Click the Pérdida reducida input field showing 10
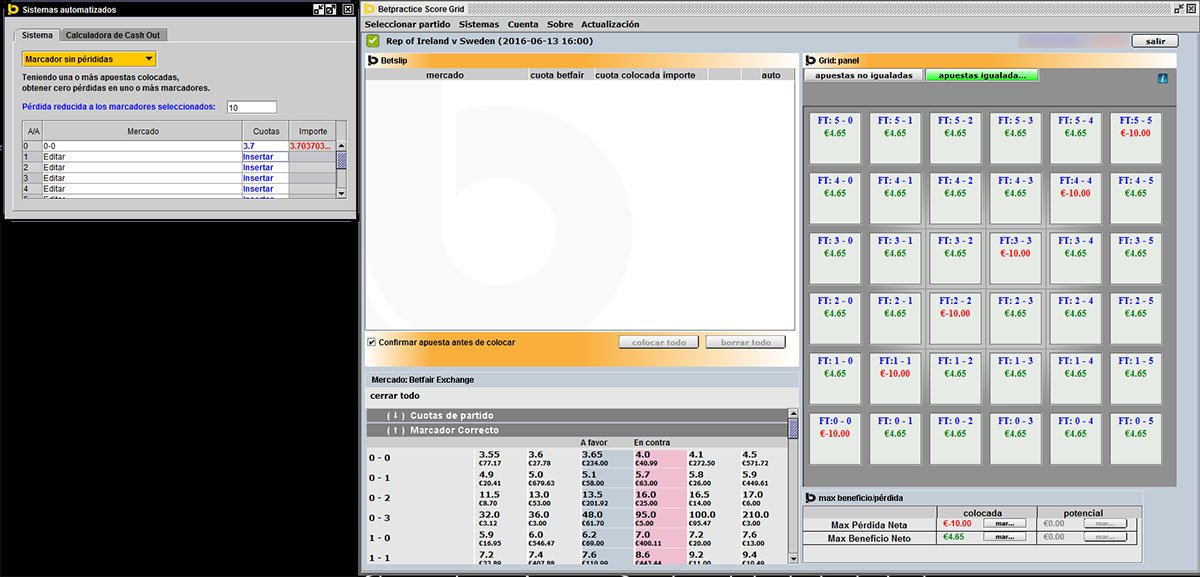This screenshot has width=1200, height=577. tap(251, 107)
